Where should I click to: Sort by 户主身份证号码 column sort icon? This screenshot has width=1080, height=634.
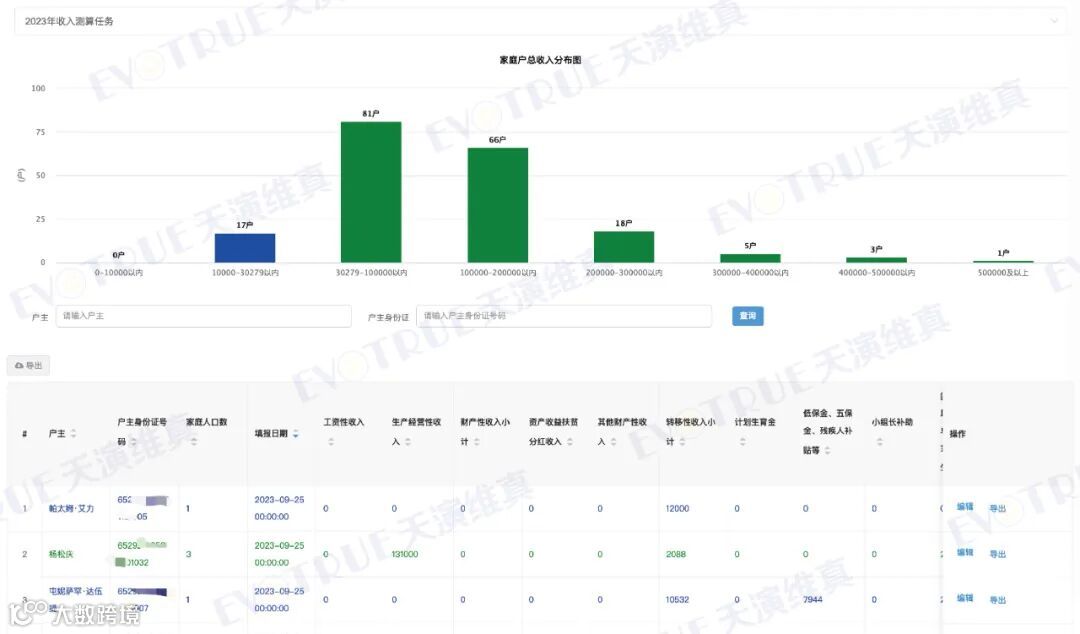(x=134, y=442)
